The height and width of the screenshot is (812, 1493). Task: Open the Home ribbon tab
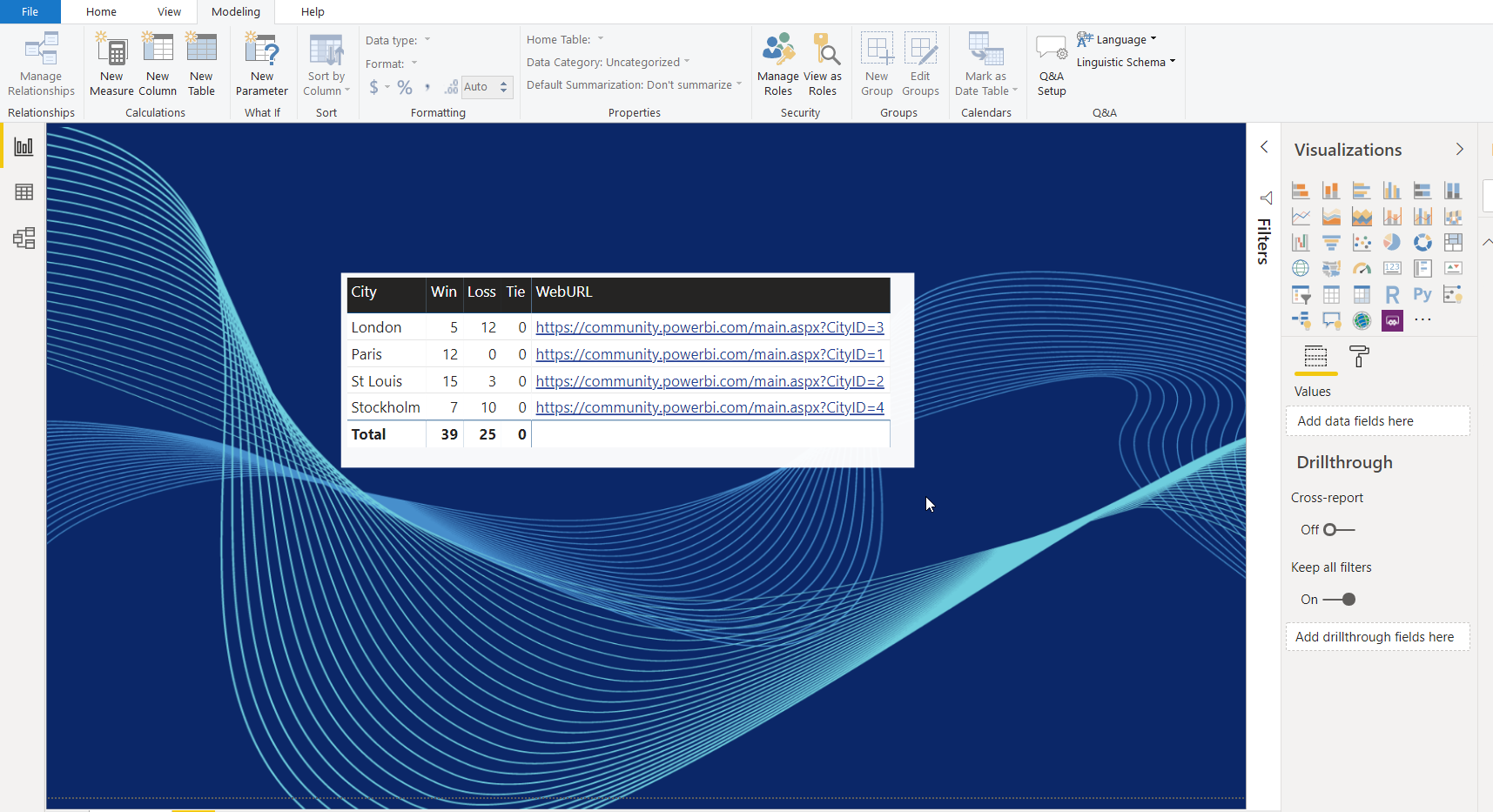coord(101,12)
